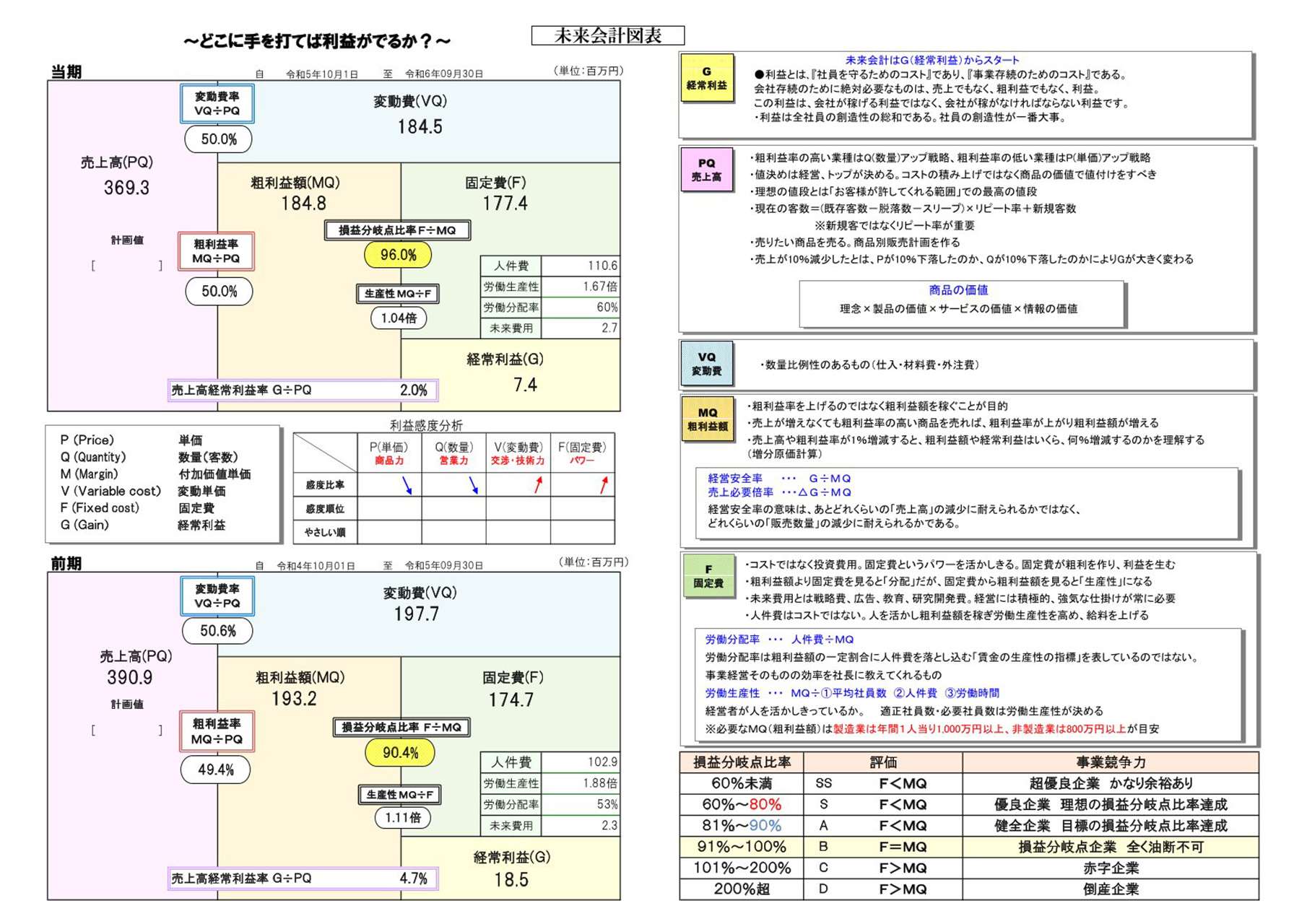Select the 人件費 110.6 value cell
Viewport: 1307px width, 924px height.
[580, 266]
